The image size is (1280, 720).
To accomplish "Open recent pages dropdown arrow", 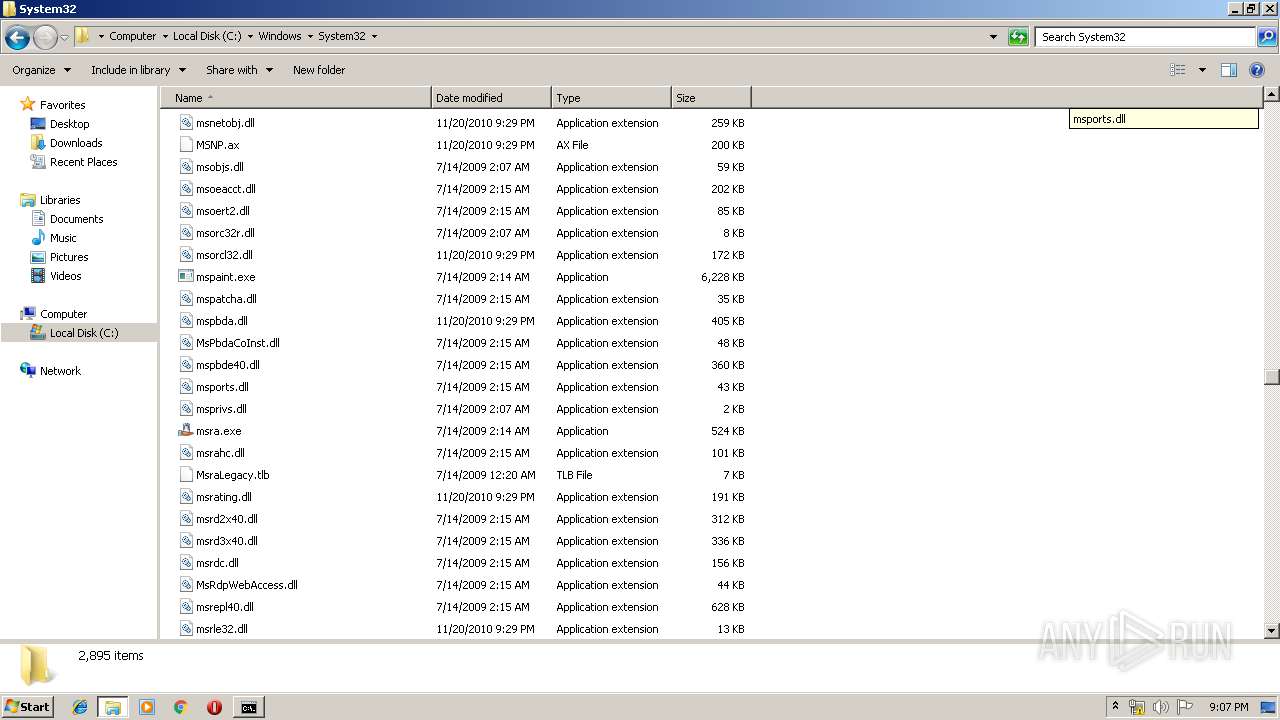I will 65,38.
